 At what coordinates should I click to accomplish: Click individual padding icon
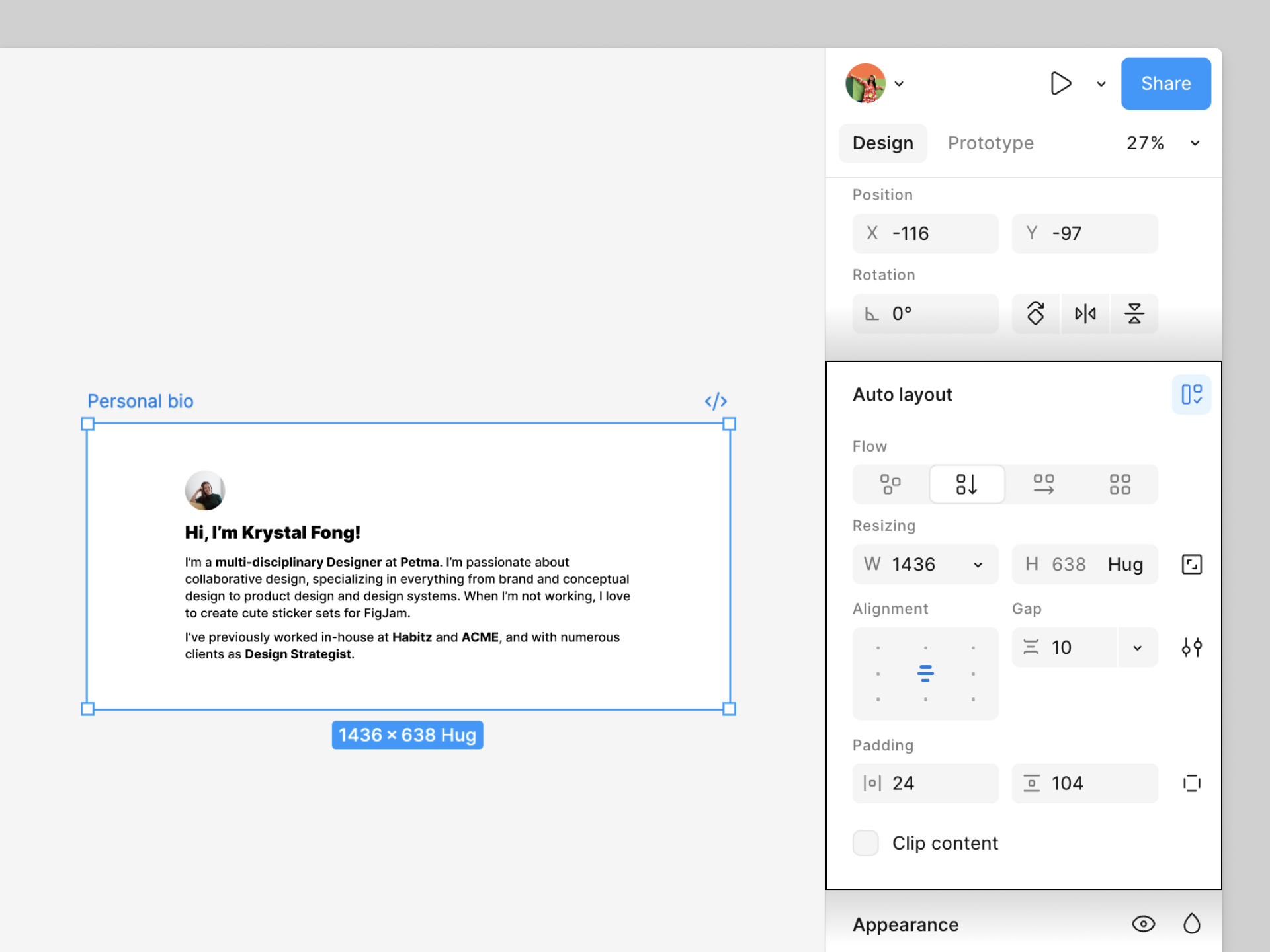1191,783
